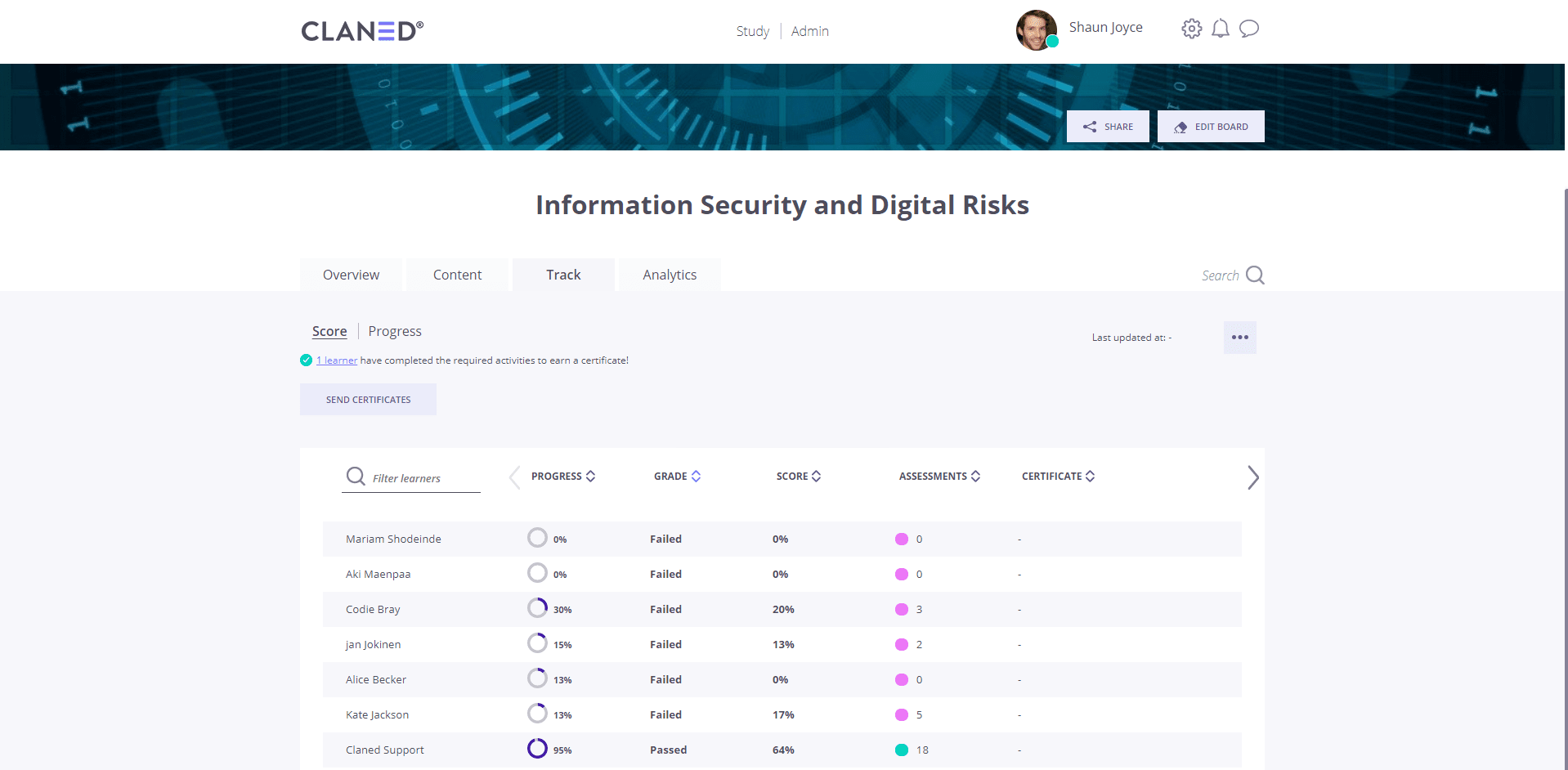Click the Edit Board icon
This screenshot has height=770, width=1568.
click(x=1180, y=126)
